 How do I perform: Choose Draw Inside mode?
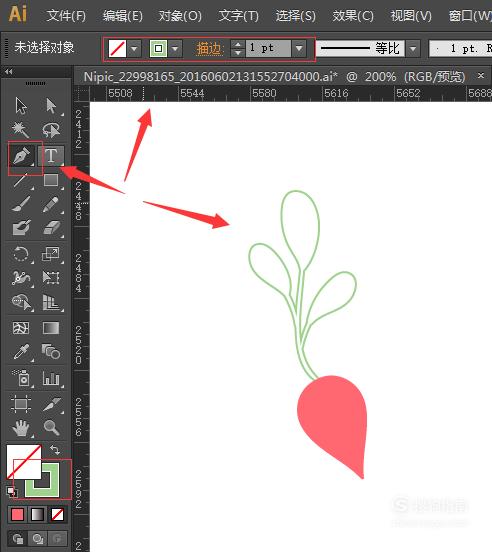pos(57,538)
